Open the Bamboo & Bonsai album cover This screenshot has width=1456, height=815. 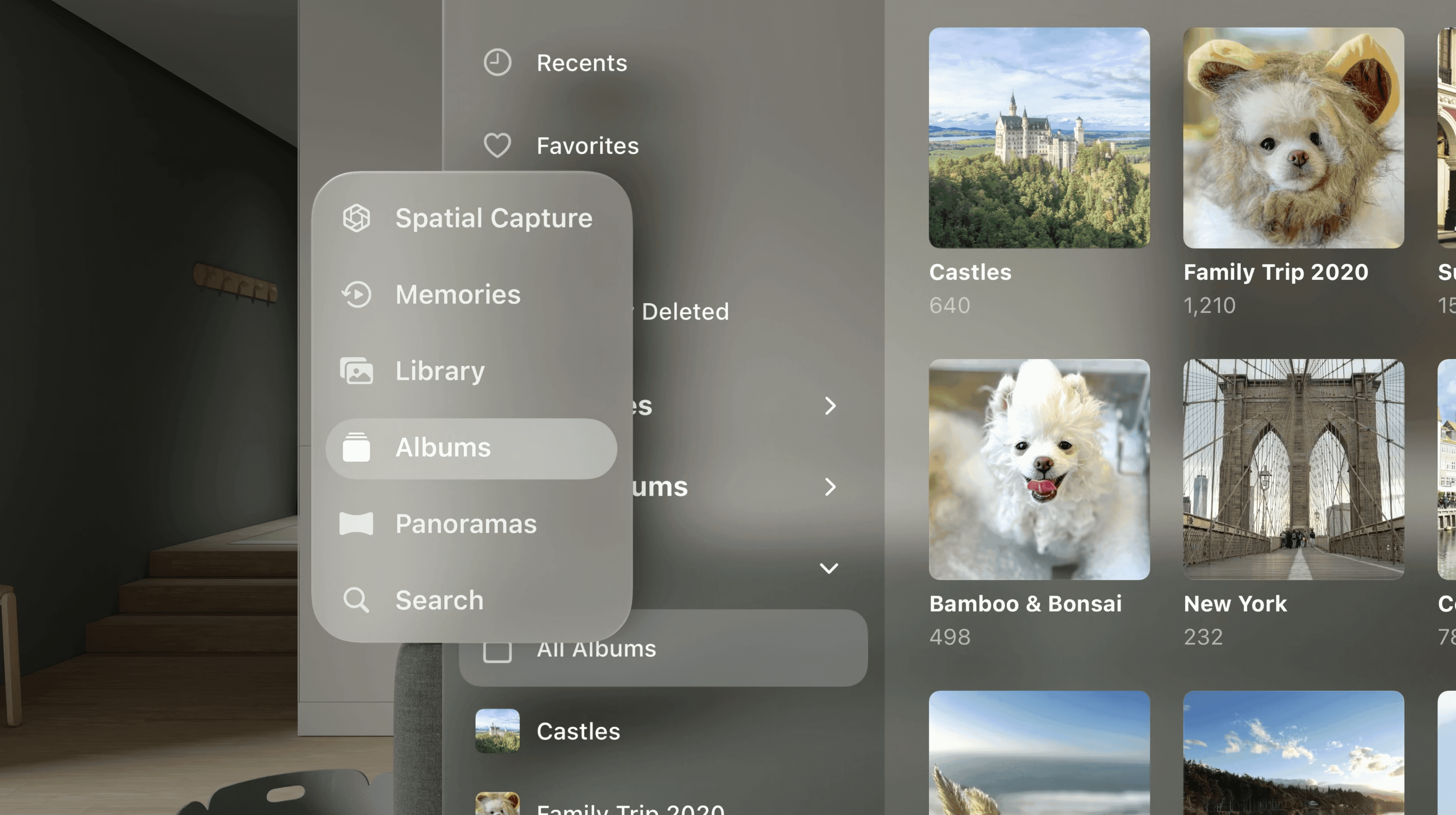pos(1039,469)
